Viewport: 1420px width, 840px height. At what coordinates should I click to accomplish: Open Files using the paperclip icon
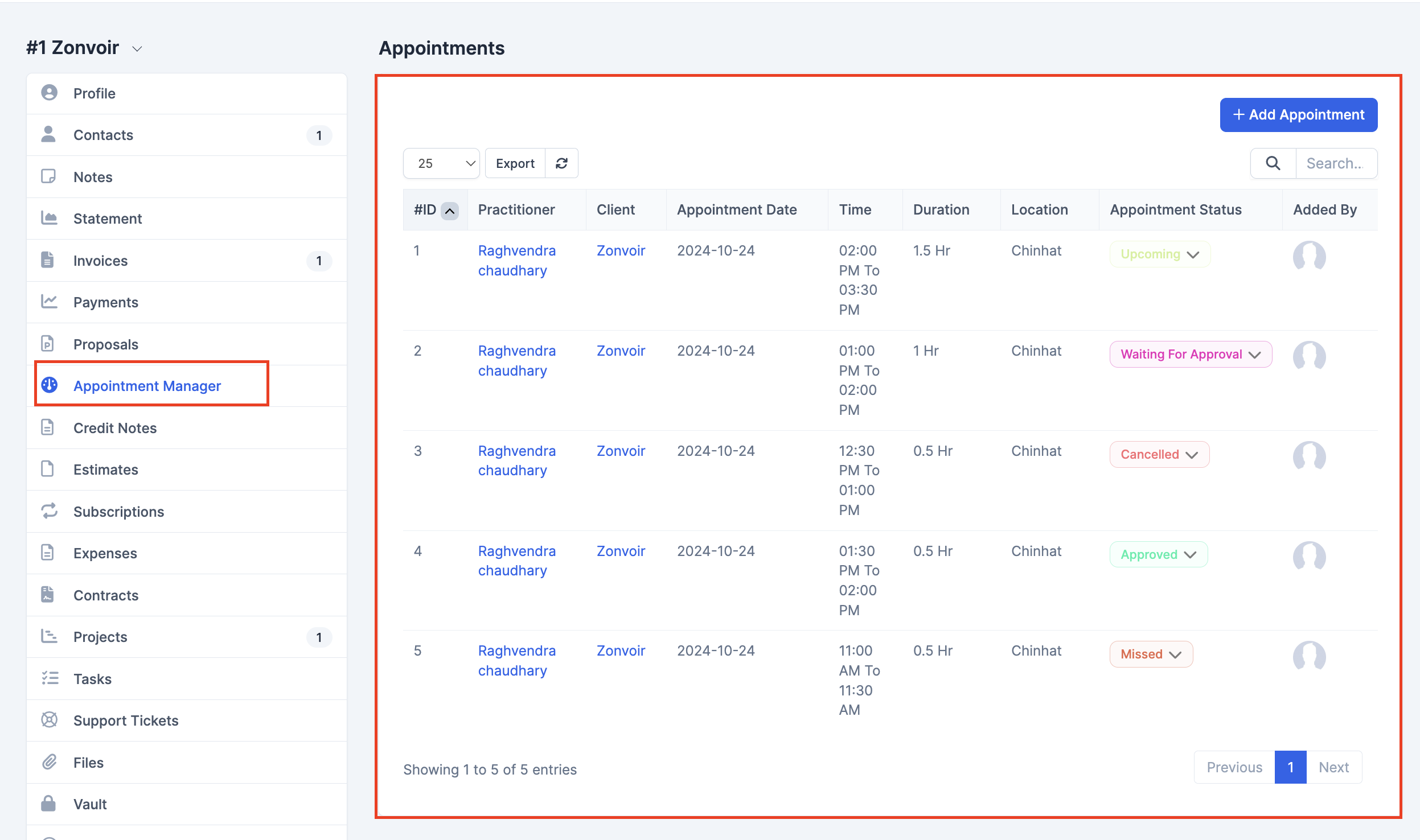click(x=49, y=762)
